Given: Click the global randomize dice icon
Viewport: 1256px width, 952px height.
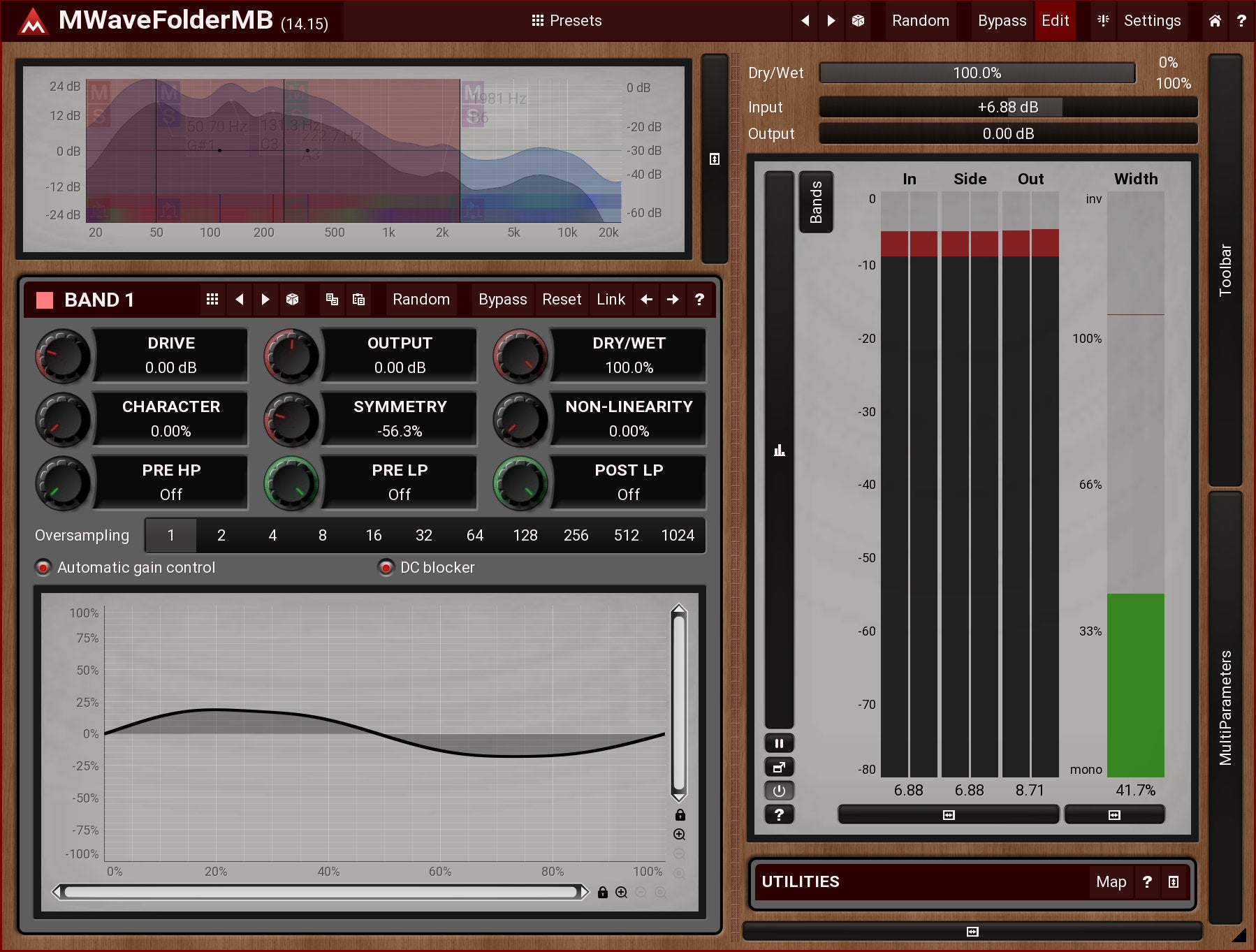Looking at the screenshot, I should (x=858, y=21).
